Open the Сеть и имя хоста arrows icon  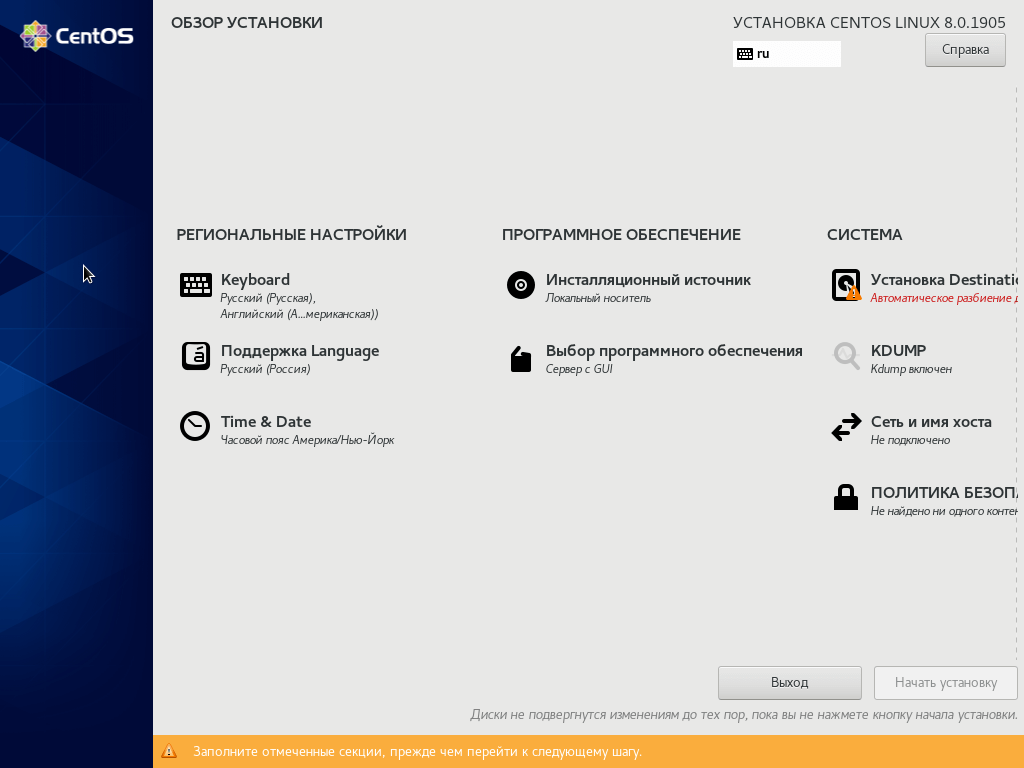(846, 427)
